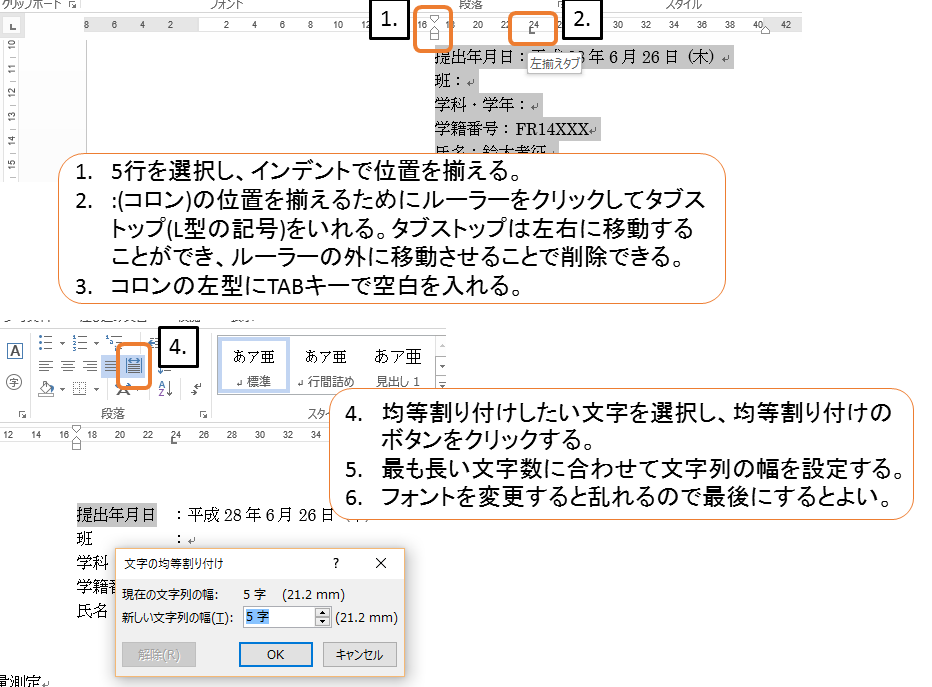Center-align the paragraph text
932x687 pixels.
point(68,365)
